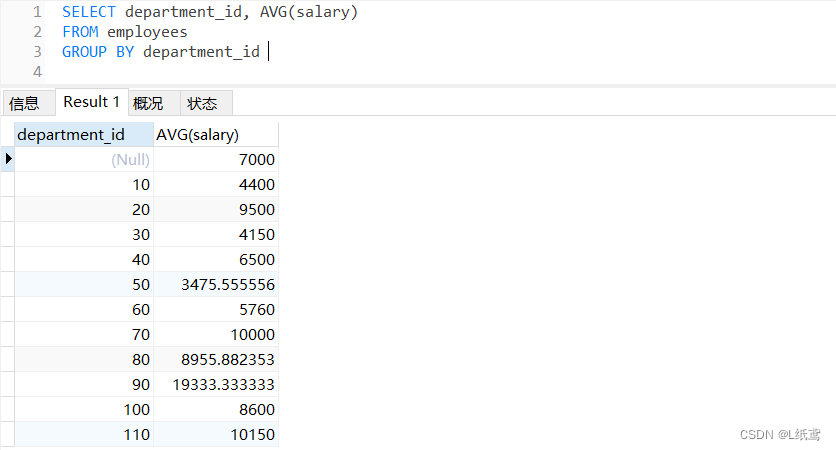Select the 10000 average salary cell
Screen dimensions: 836x450
[216, 335]
